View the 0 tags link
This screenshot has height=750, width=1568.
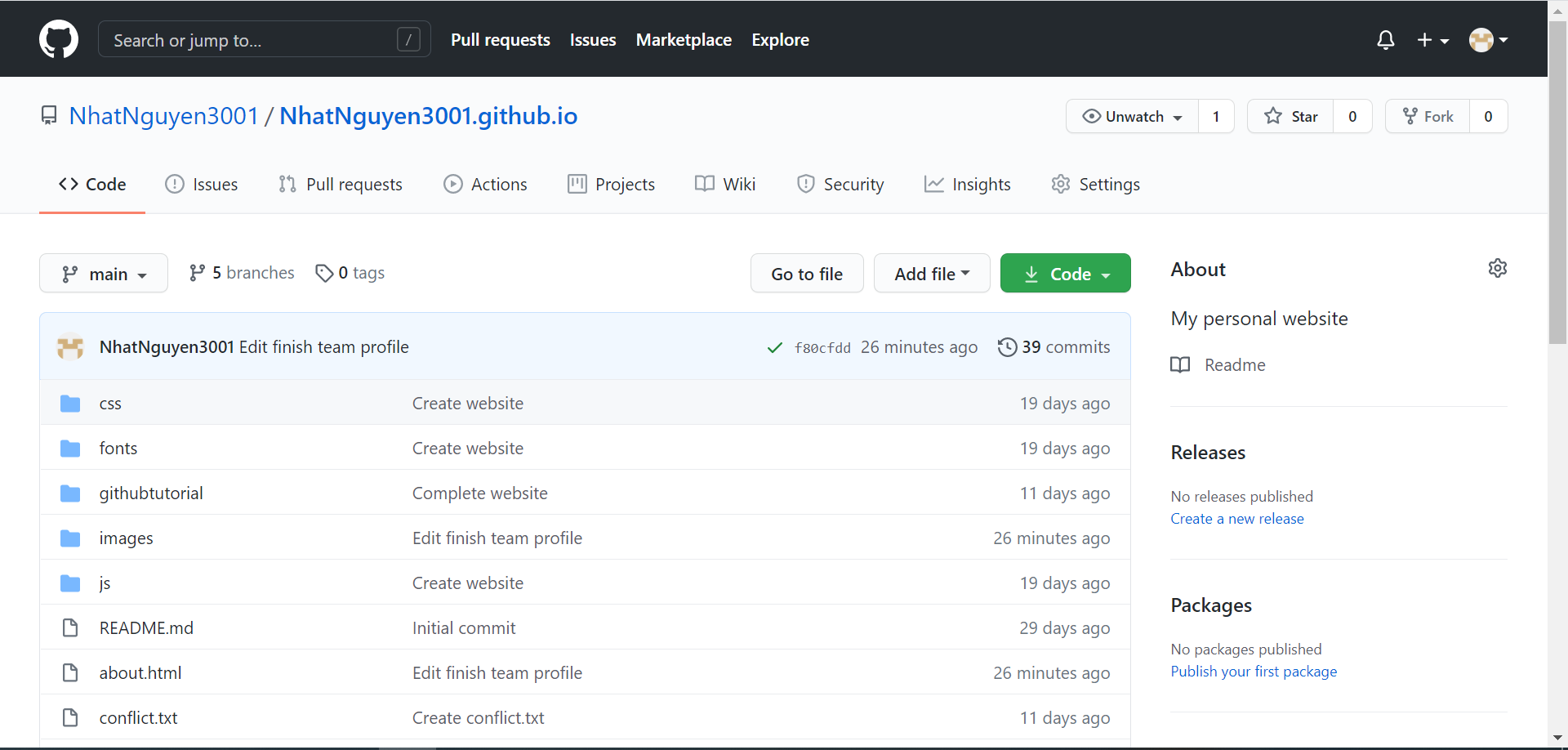(350, 273)
